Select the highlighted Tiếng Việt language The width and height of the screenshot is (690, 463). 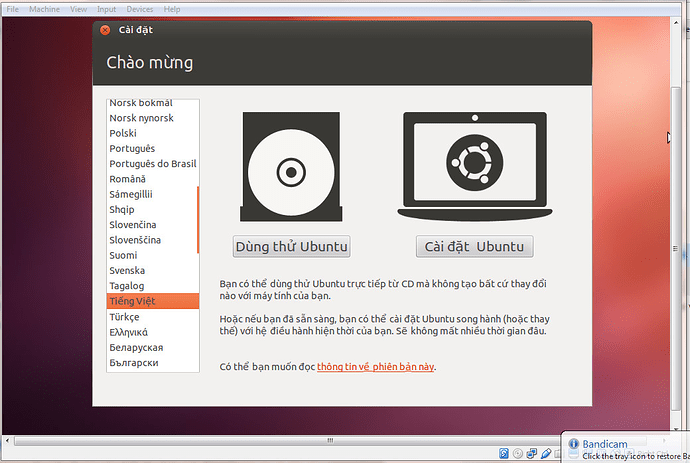[152, 301]
